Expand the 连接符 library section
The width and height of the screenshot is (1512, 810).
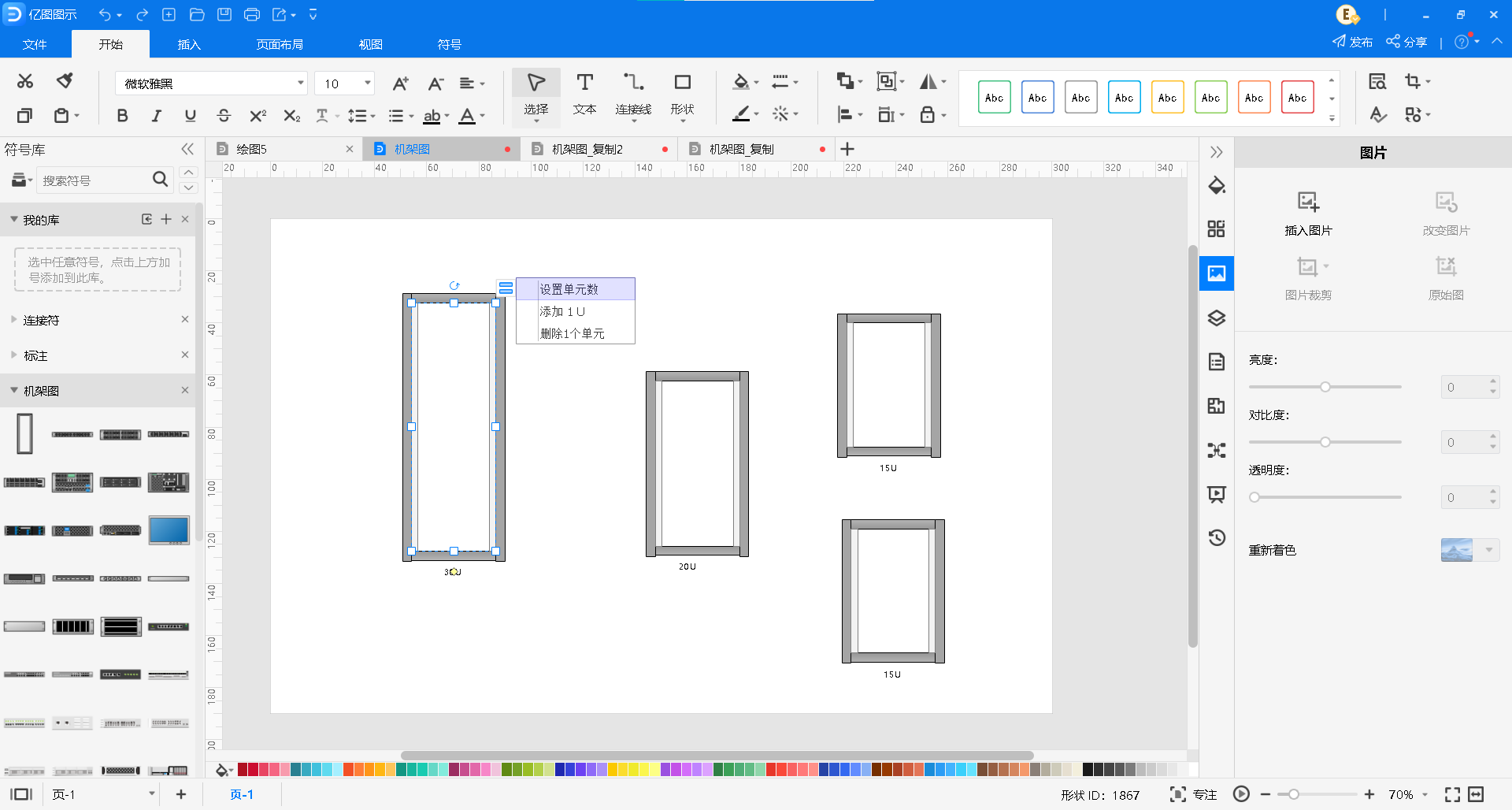tap(41, 320)
